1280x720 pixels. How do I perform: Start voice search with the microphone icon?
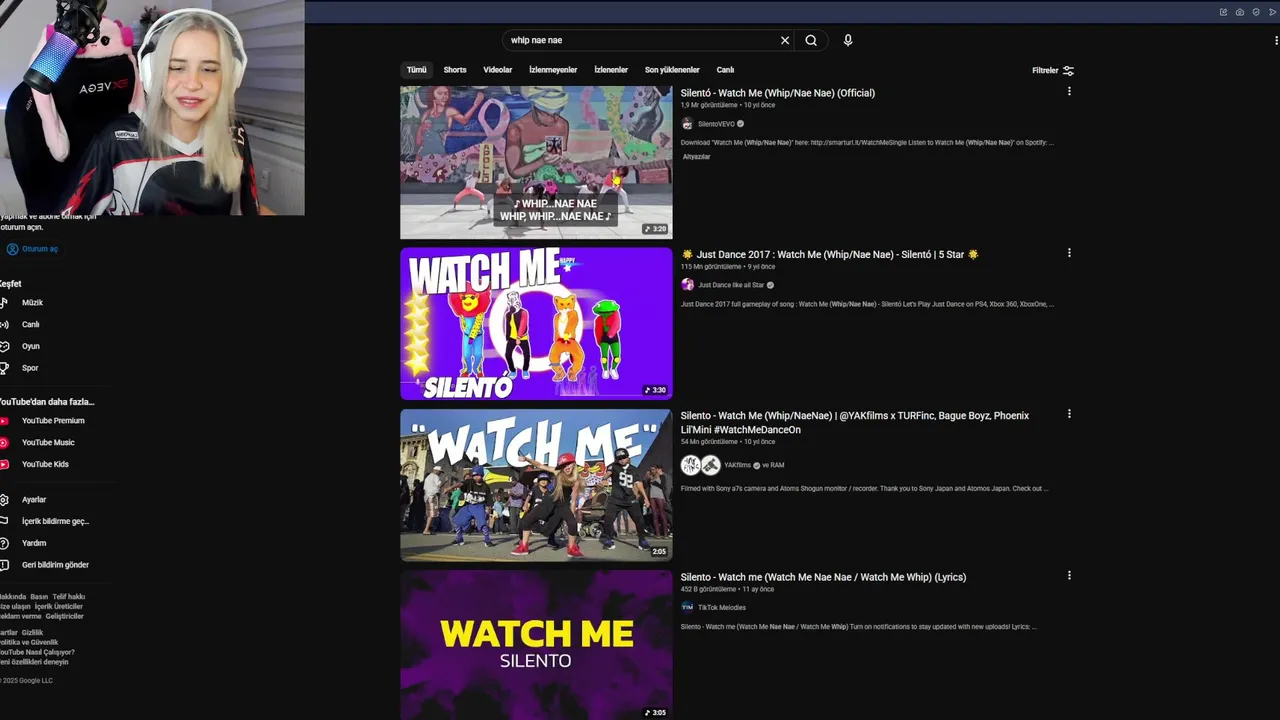pyautogui.click(x=848, y=40)
